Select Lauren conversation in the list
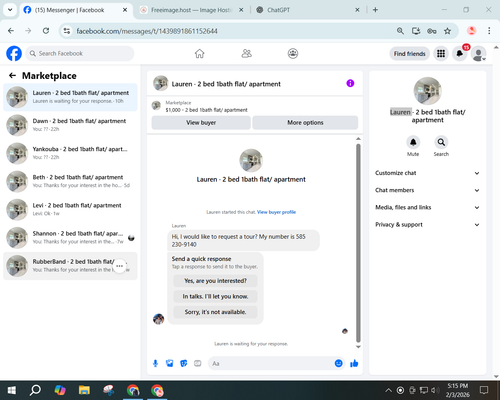 [x=70, y=97]
